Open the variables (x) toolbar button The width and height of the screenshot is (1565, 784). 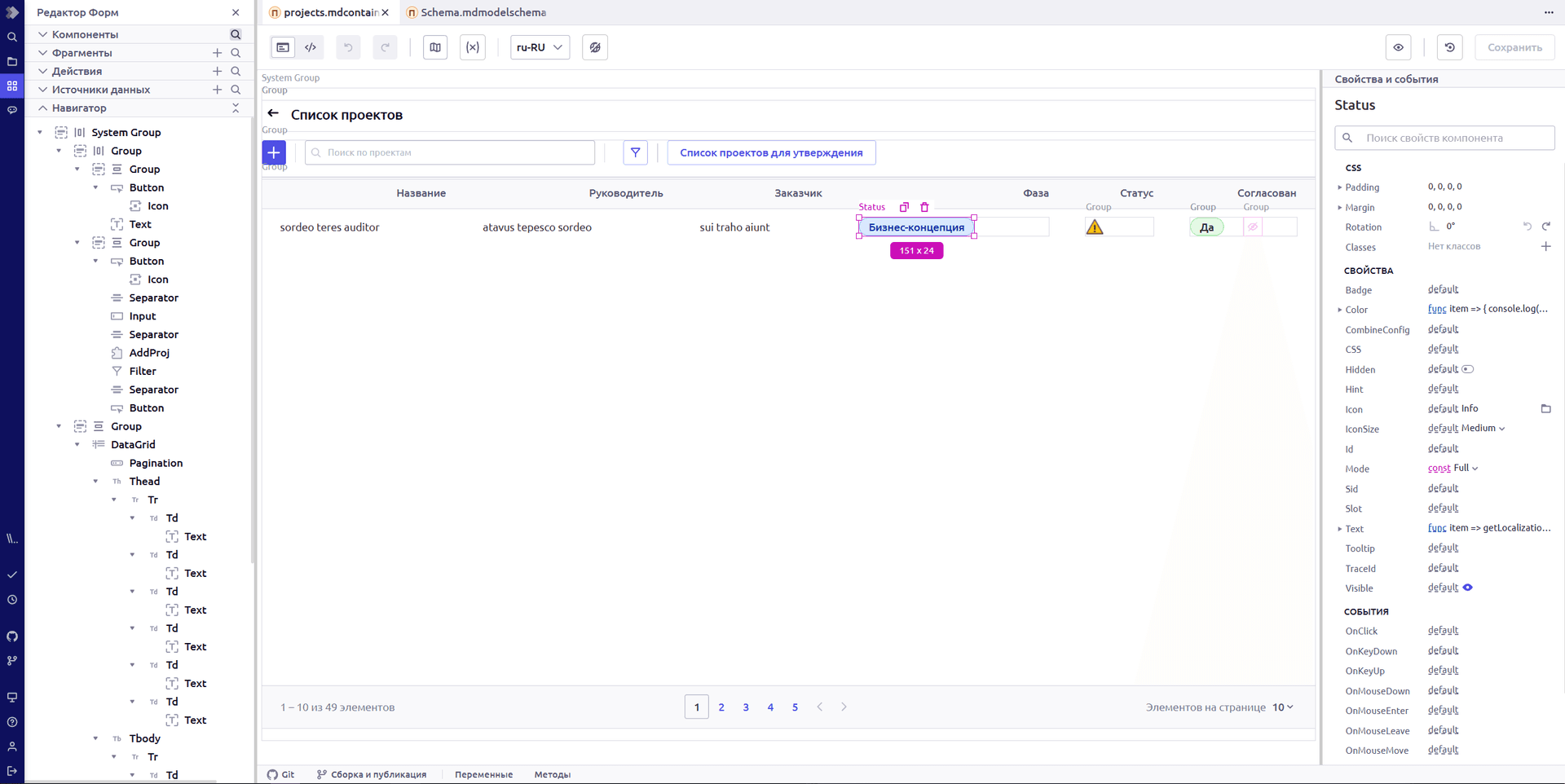[473, 47]
